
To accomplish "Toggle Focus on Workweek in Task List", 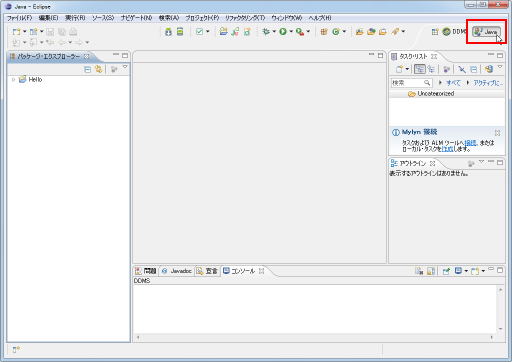I will point(447,69).
